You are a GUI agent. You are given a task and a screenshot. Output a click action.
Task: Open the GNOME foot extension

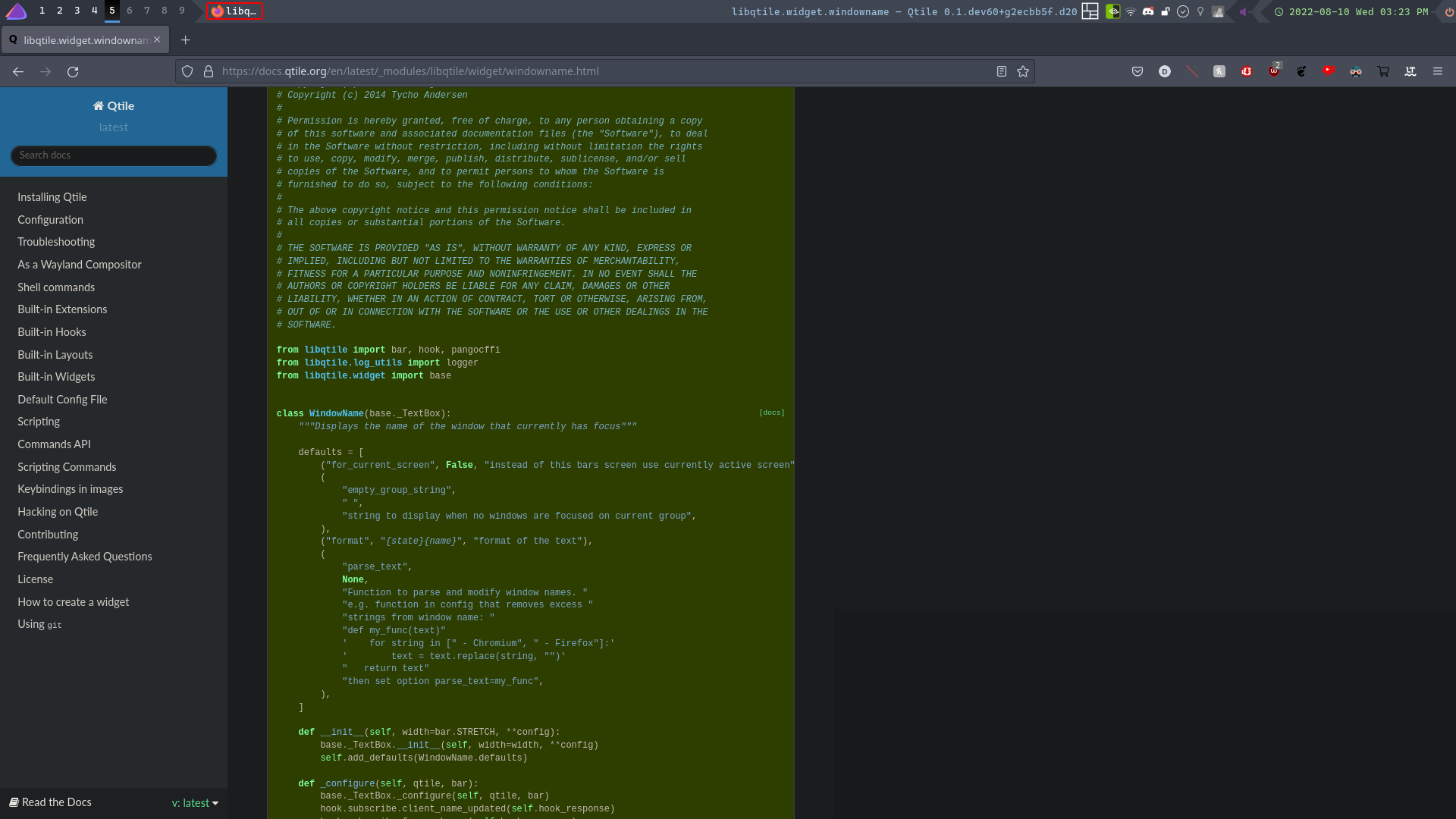point(1301,71)
